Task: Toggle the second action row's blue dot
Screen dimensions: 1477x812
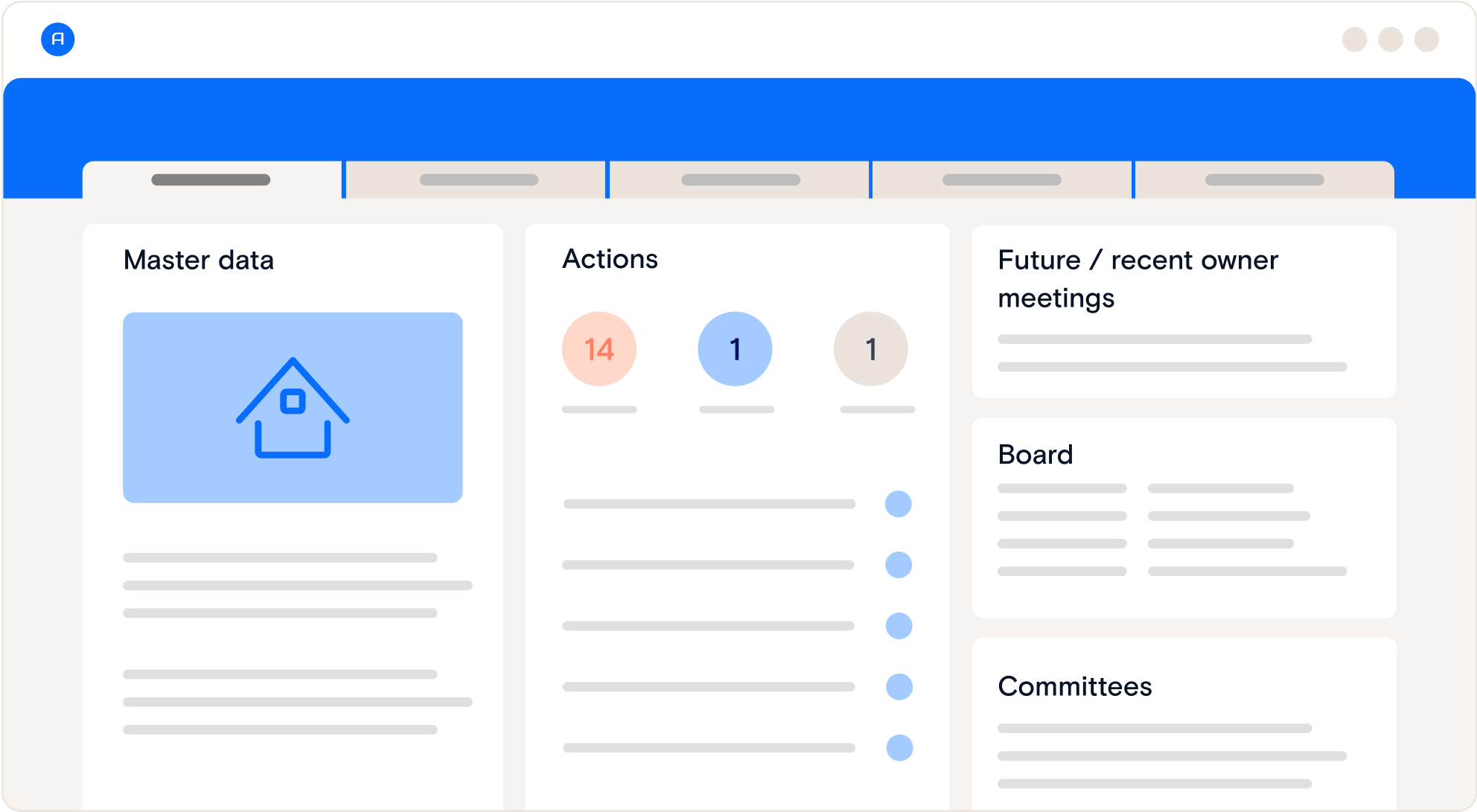Action: click(899, 565)
